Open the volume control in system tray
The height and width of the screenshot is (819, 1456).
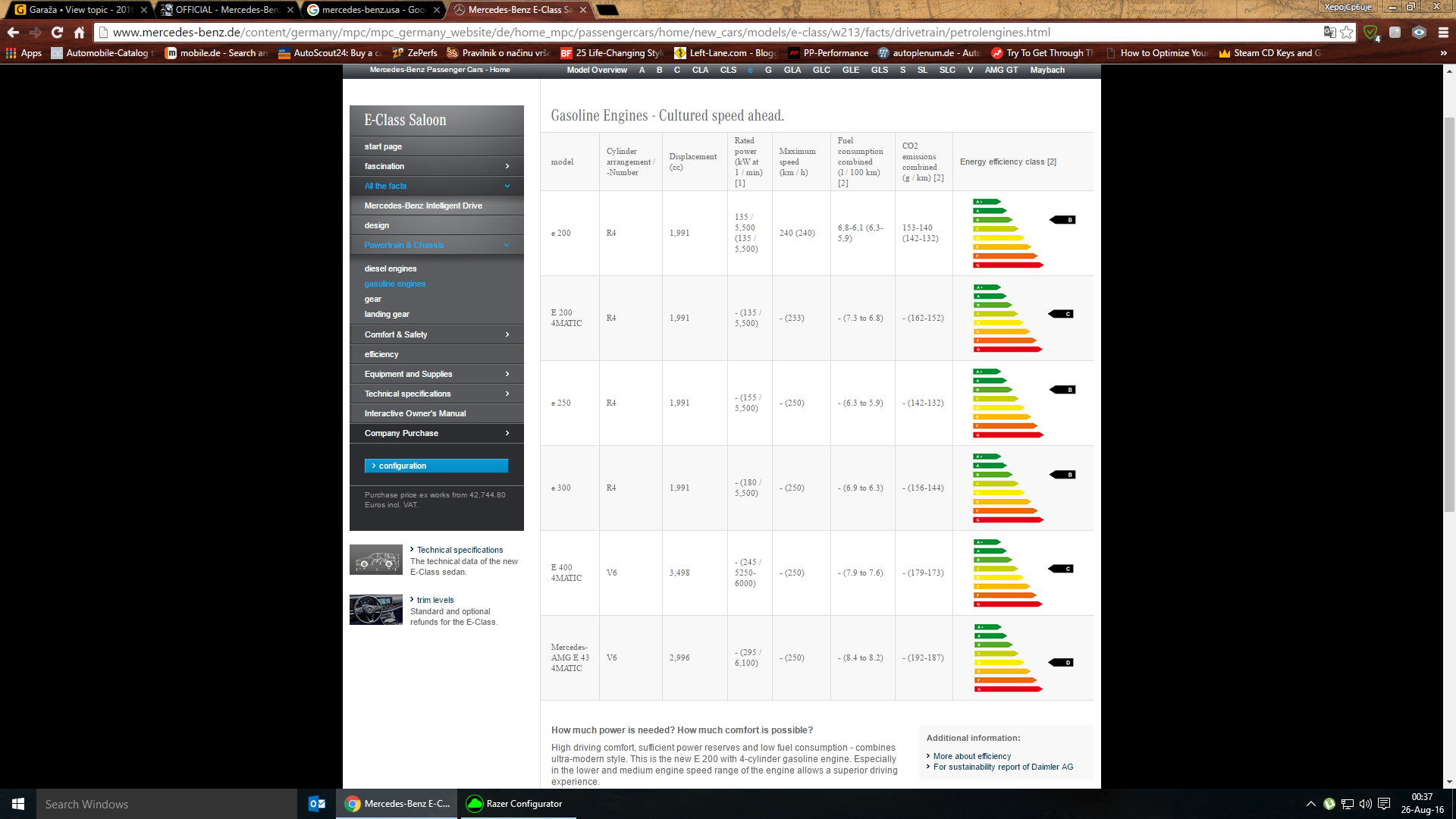pyautogui.click(x=1366, y=804)
